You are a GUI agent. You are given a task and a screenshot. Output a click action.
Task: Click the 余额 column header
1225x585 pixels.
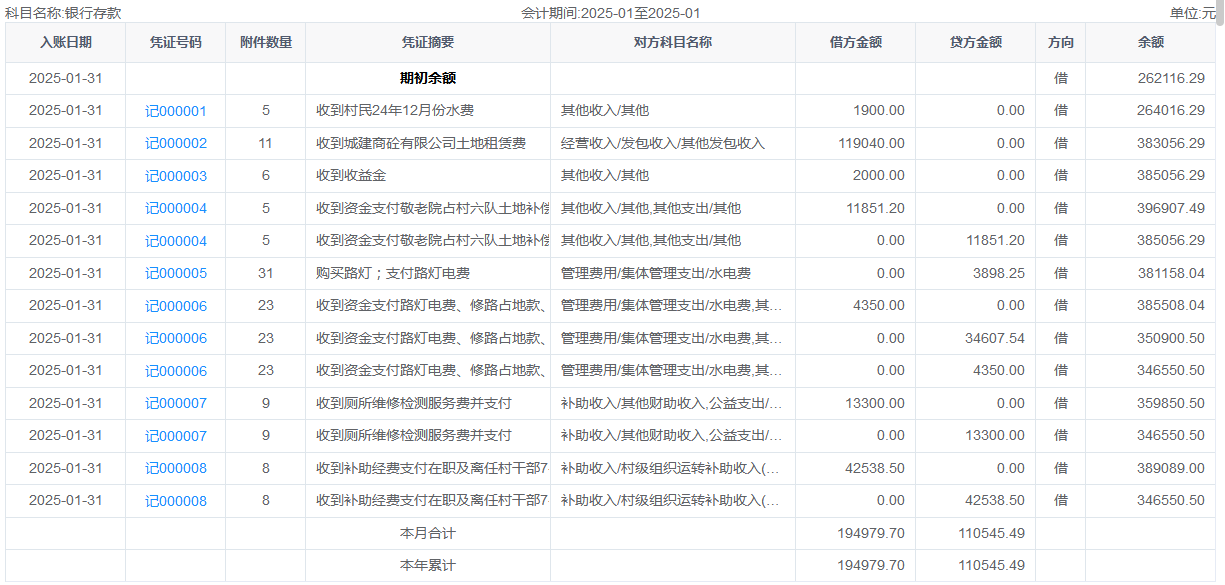click(x=1150, y=42)
